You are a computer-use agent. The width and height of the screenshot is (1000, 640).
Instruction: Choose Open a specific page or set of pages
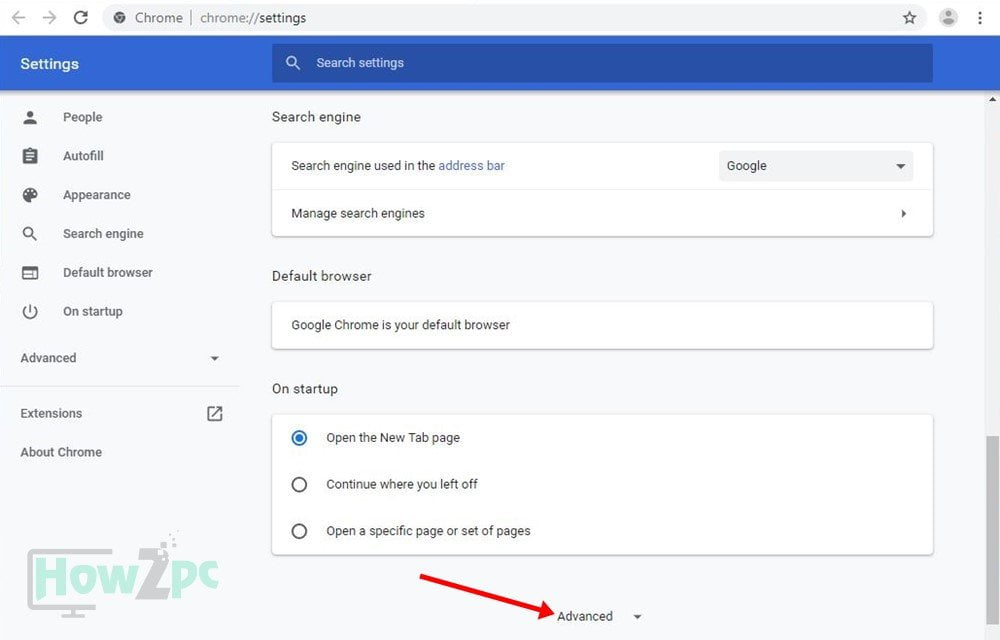coord(299,531)
